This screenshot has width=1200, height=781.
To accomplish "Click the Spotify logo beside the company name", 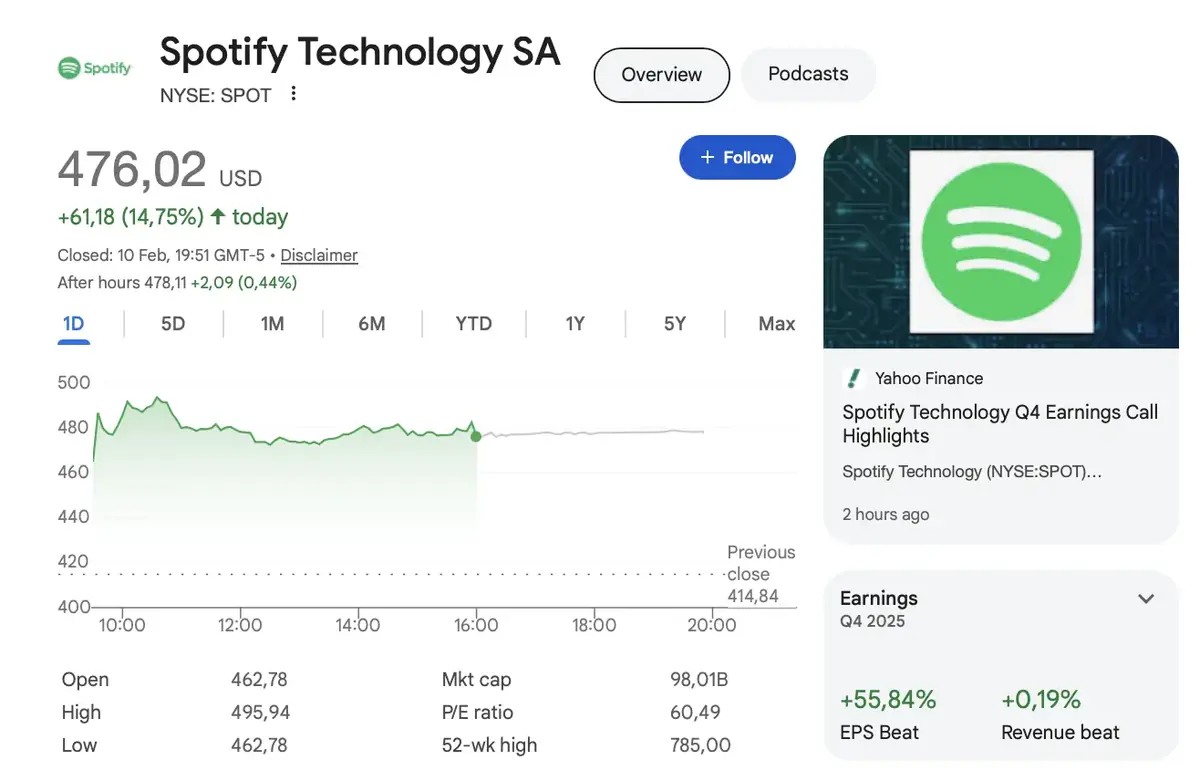I will [94, 68].
